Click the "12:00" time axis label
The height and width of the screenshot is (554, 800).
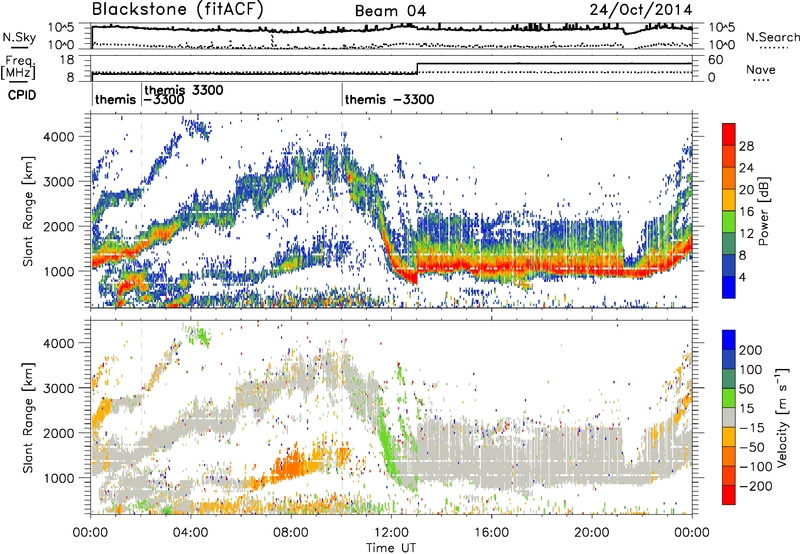pyautogui.click(x=391, y=533)
